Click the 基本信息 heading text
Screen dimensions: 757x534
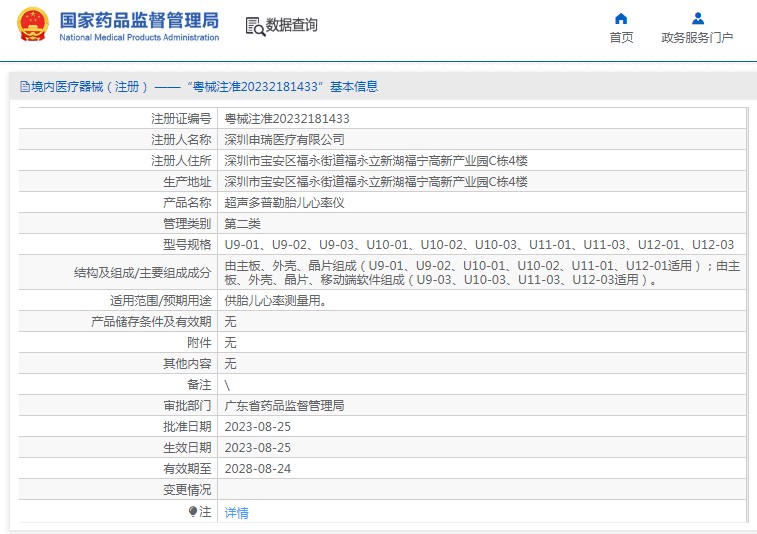point(354,87)
